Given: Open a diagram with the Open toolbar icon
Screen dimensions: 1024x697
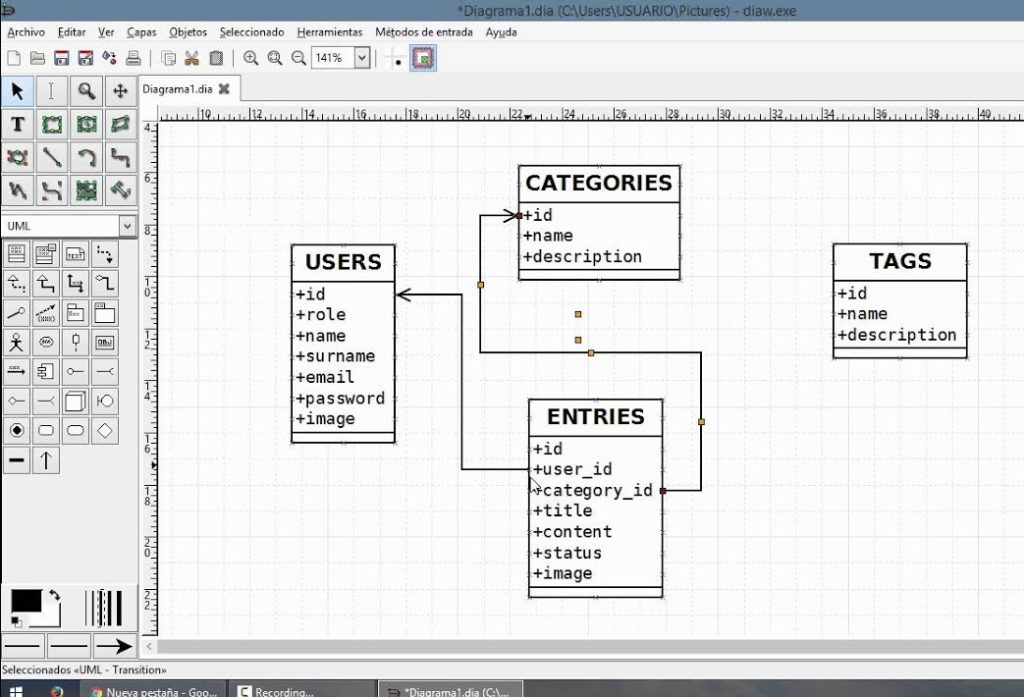Looking at the screenshot, I should (38, 57).
